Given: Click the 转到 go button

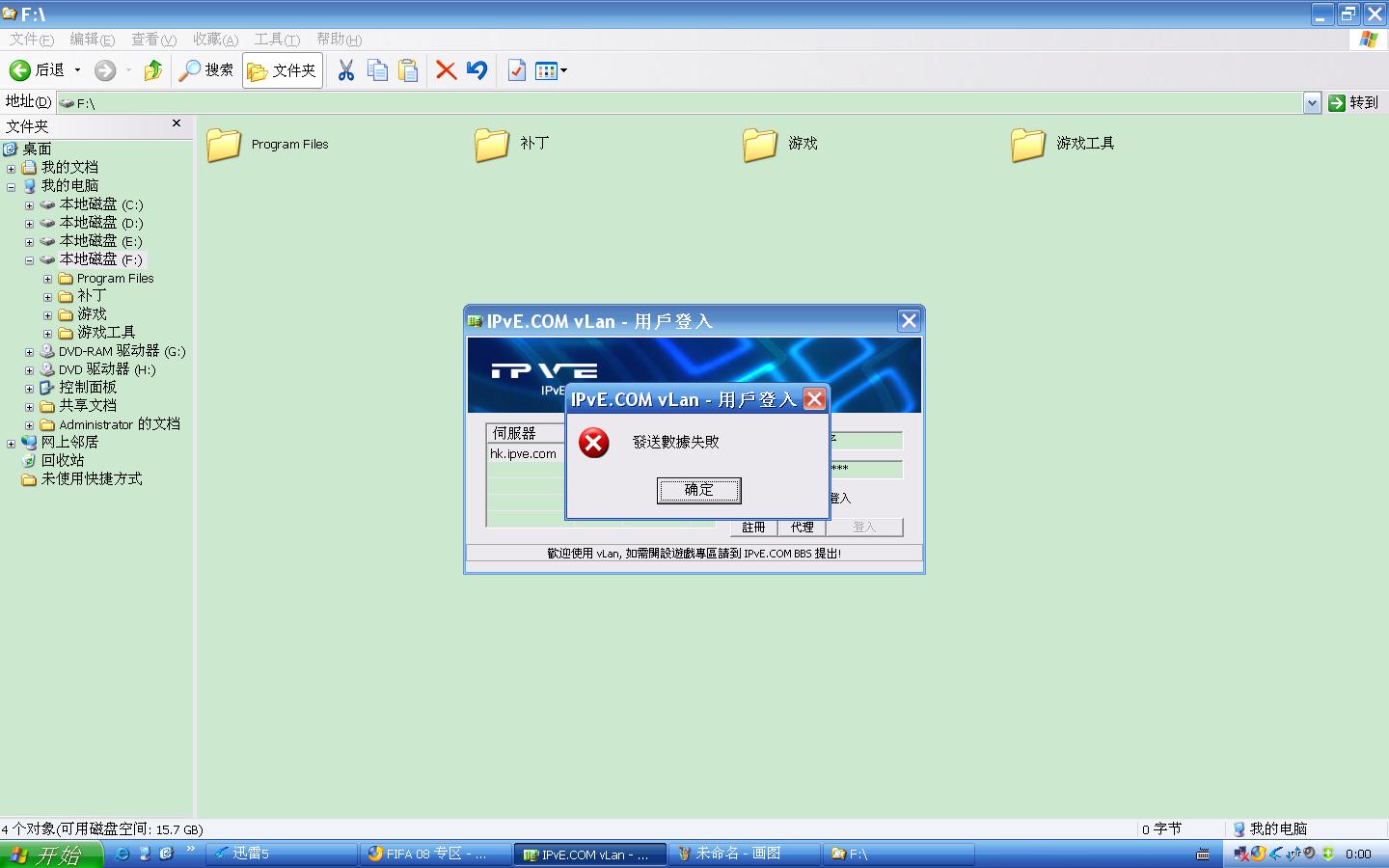Looking at the screenshot, I should pos(1353,103).
